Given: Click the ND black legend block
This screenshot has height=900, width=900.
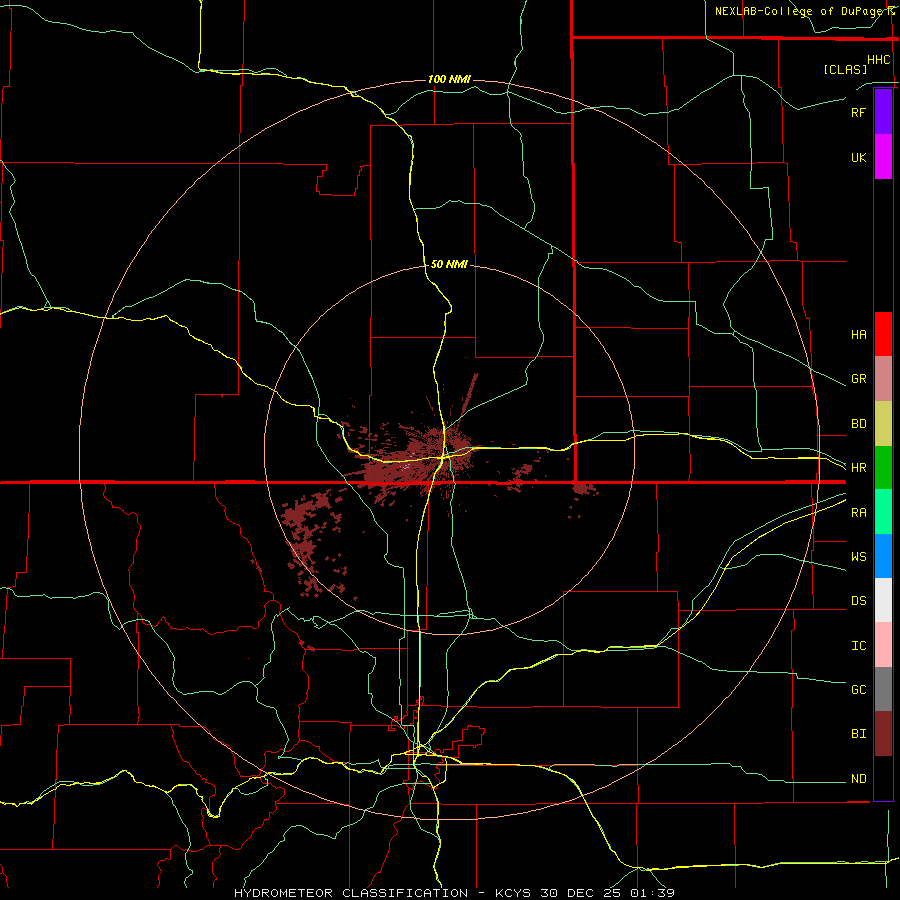Looking at the screenshot, I should point(883,778).
